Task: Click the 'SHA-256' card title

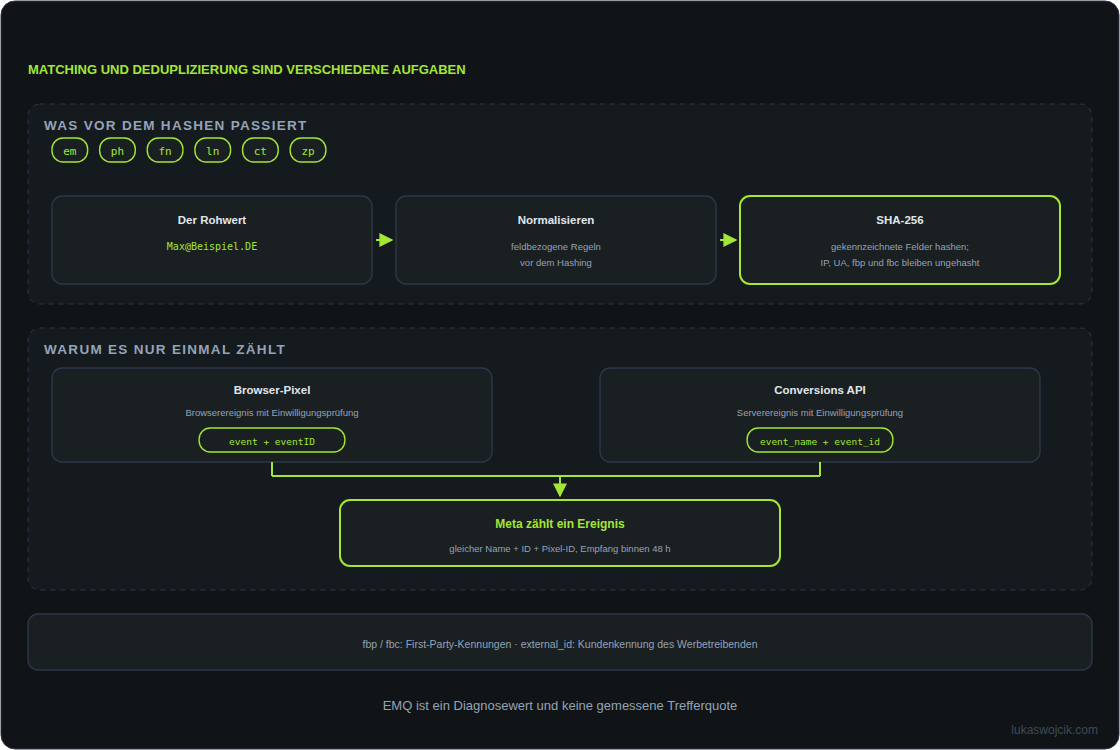Action: [900, 220]
